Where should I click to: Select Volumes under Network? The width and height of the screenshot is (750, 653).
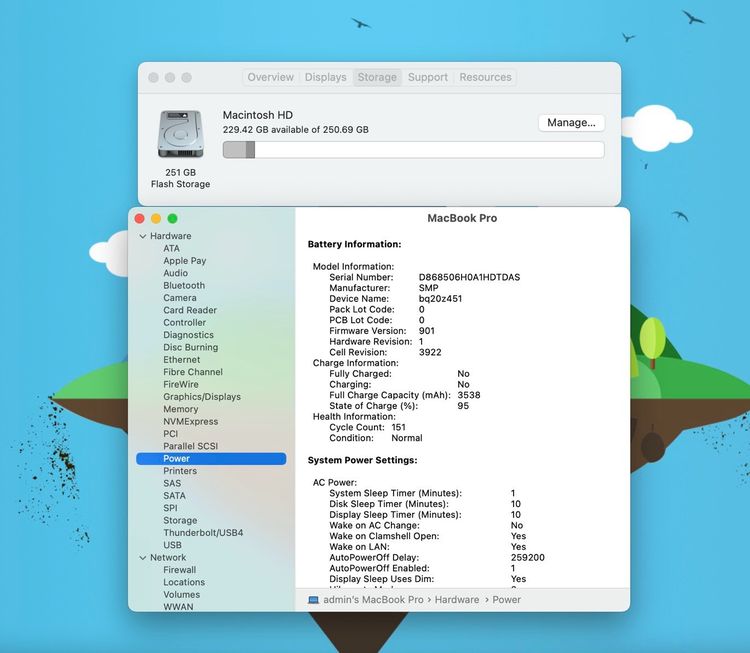coord(182,595)
